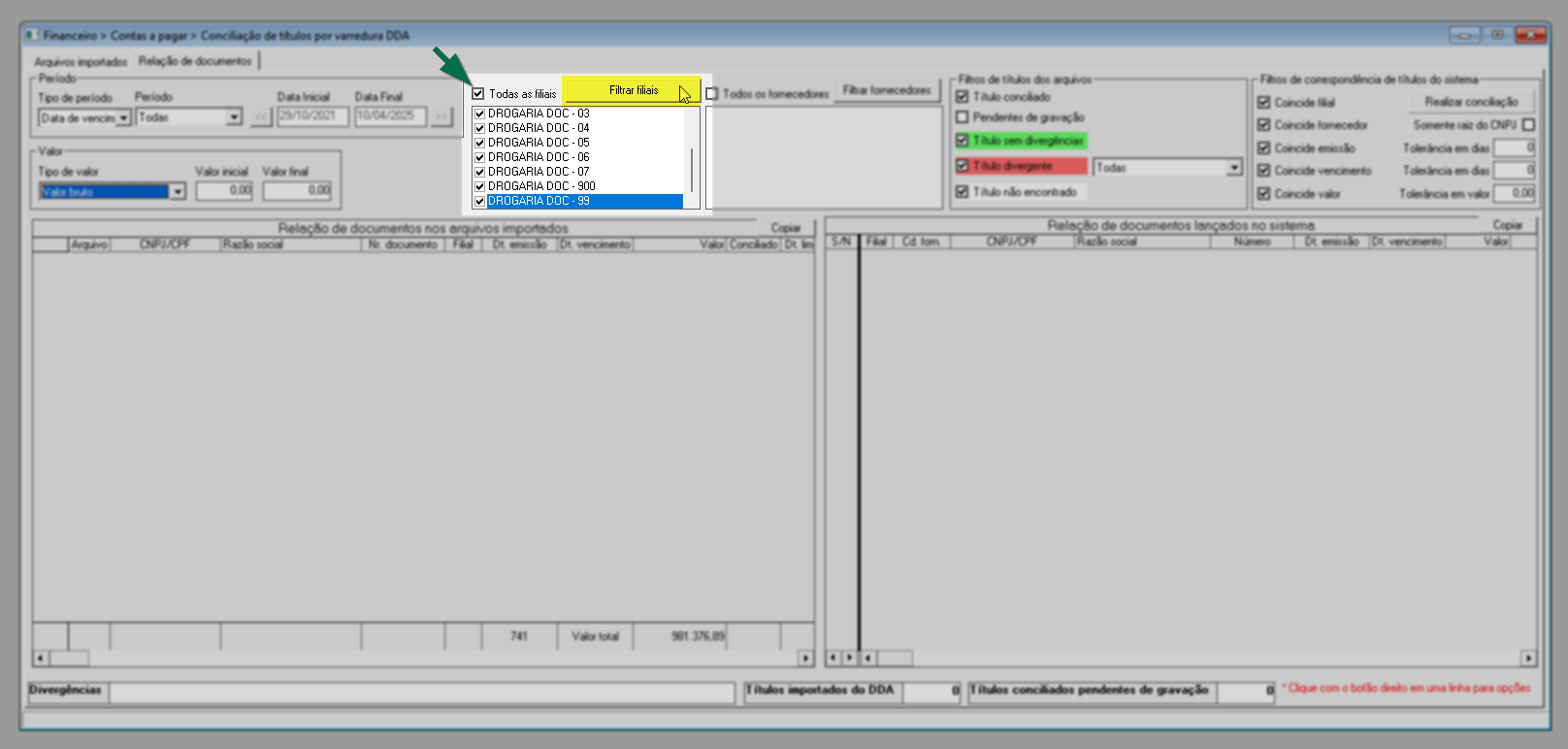
Task: Toggle Coincide filial checkbox
Action: [1264, 103]
